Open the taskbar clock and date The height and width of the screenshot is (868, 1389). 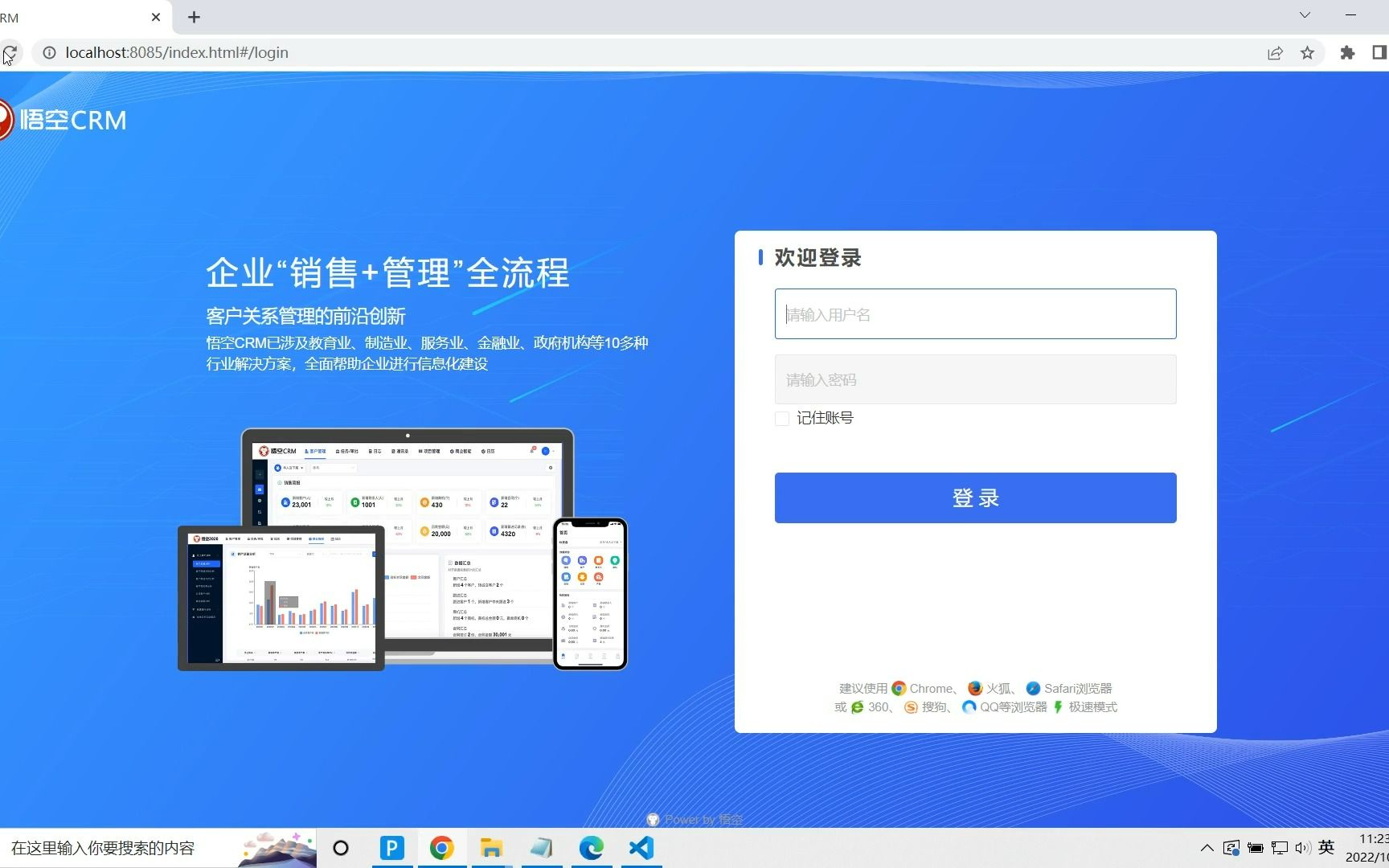pos(1369,848)
